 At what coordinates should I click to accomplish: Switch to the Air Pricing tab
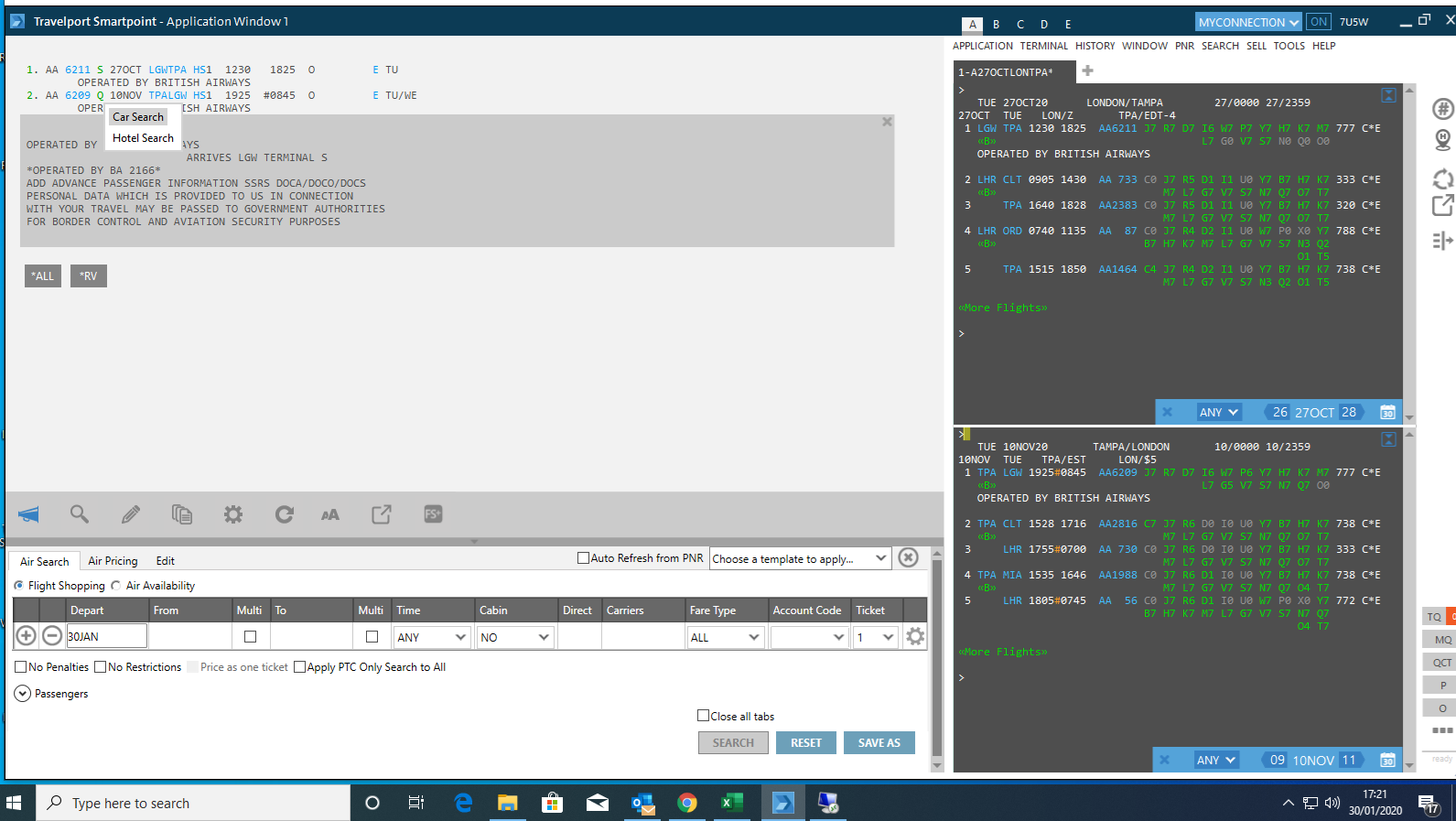(113, 561)
